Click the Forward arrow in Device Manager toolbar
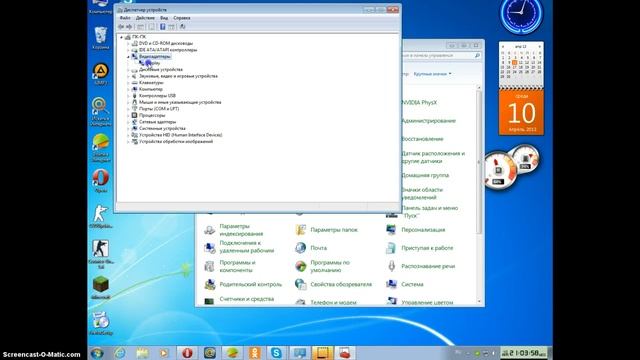 pos(129,27)
